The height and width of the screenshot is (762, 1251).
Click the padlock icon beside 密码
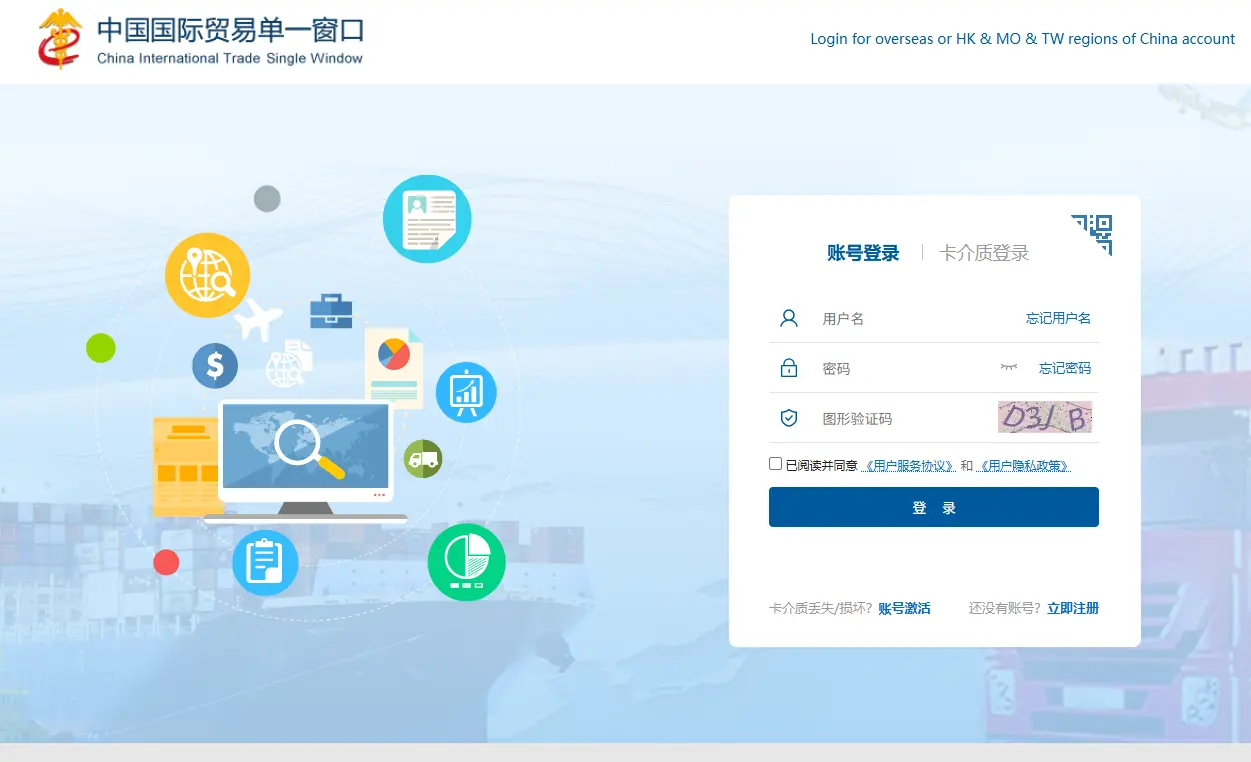[x=789, y=368]
